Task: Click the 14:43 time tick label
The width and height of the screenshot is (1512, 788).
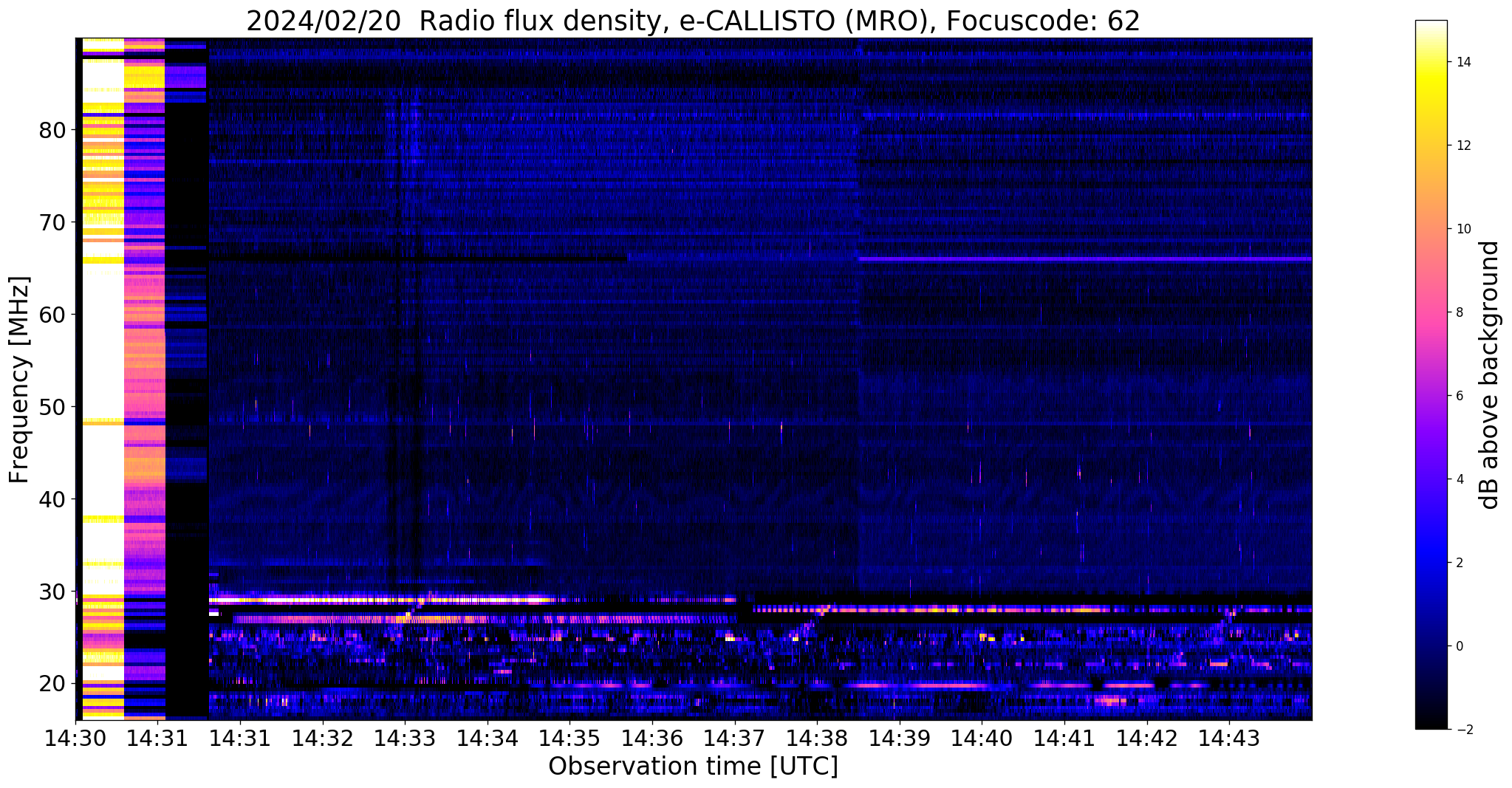Action: click(1229, 738)
